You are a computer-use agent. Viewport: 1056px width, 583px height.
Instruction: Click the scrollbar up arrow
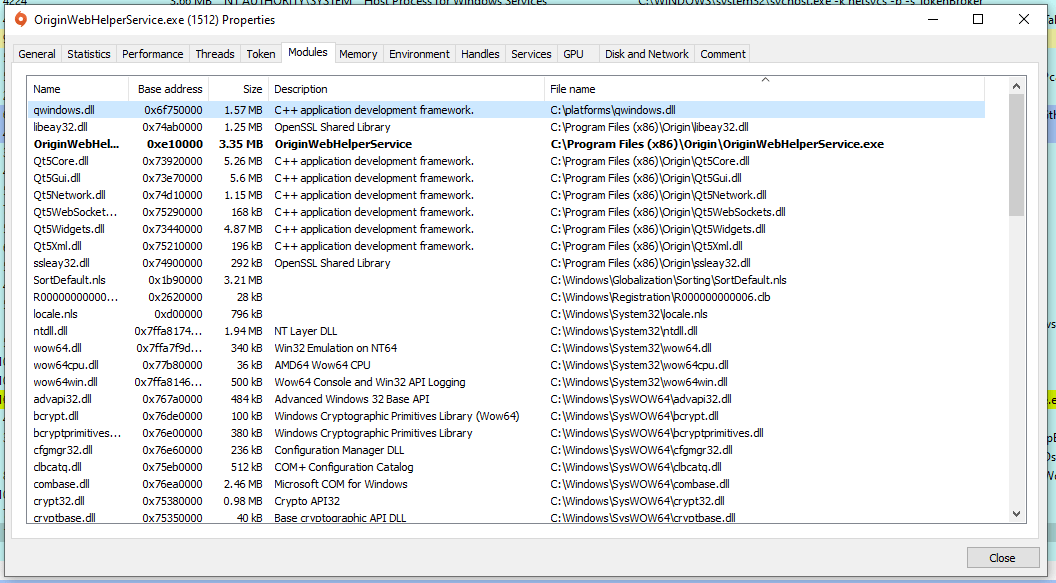[1016, 86]
